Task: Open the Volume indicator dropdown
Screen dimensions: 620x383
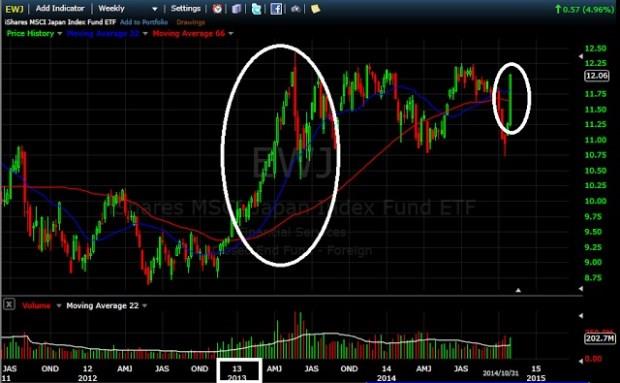Action: click(59, 306)
